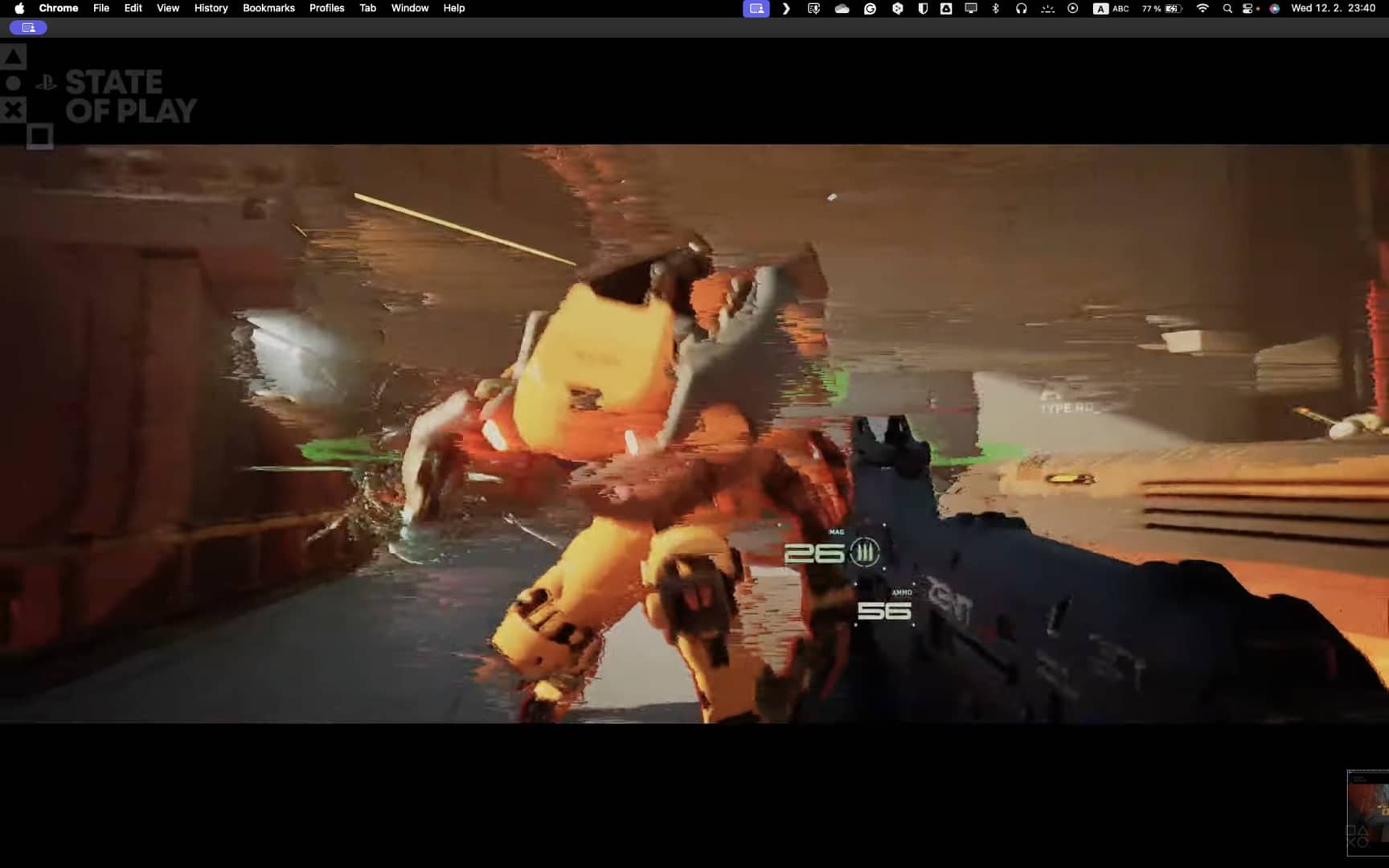Screen dimensions: 1389x868
Task: Open the battery status showing 77%
Action: pos(1162,9)
